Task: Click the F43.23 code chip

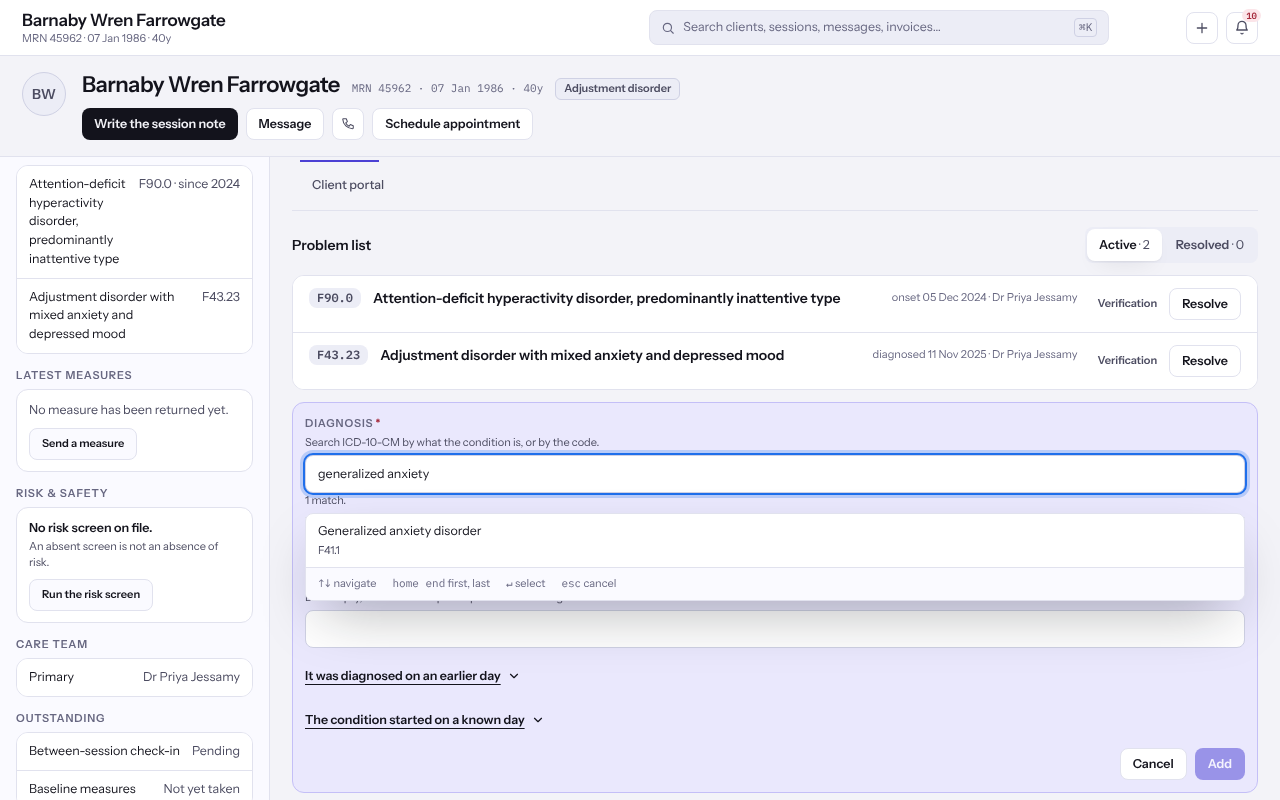Action: pyautogui.click(x=339, y=355)
